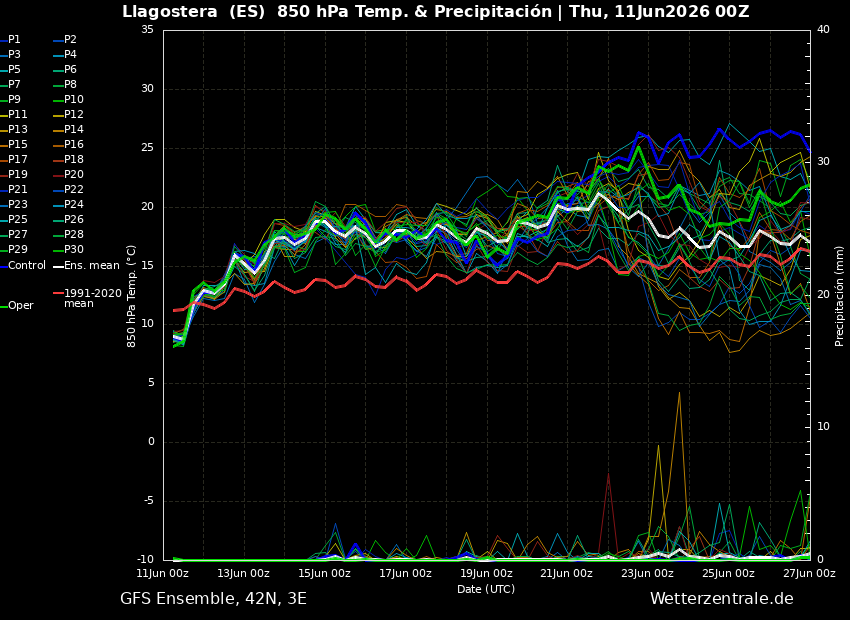The width and height of the screenshot is (850, 620).
Task: Click the P16 legend label
Action: [74, 145]
